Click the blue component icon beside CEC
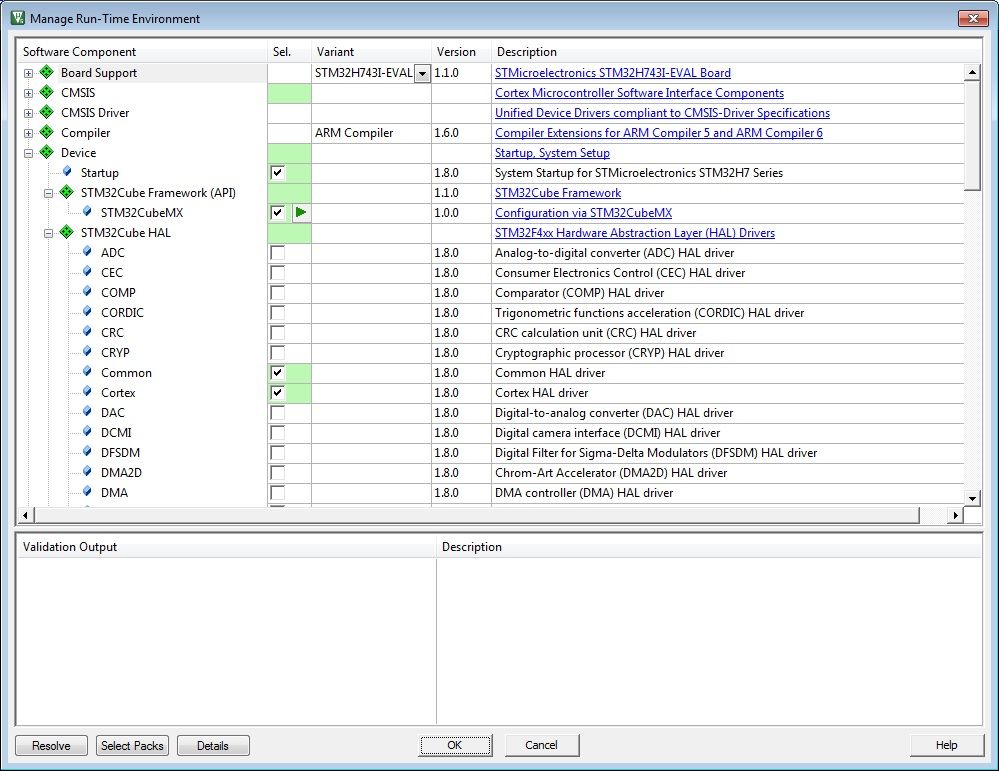The height and width of the screenshot is (771, 999). [87, 271]
